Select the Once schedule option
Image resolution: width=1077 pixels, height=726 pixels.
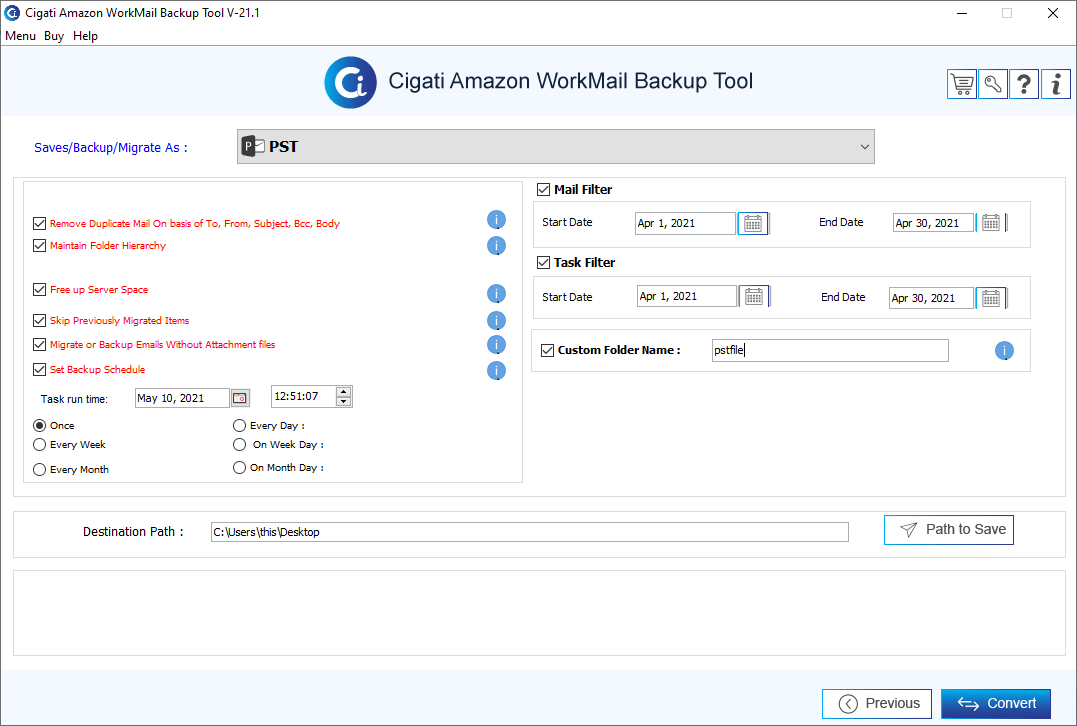pos(39,425)
